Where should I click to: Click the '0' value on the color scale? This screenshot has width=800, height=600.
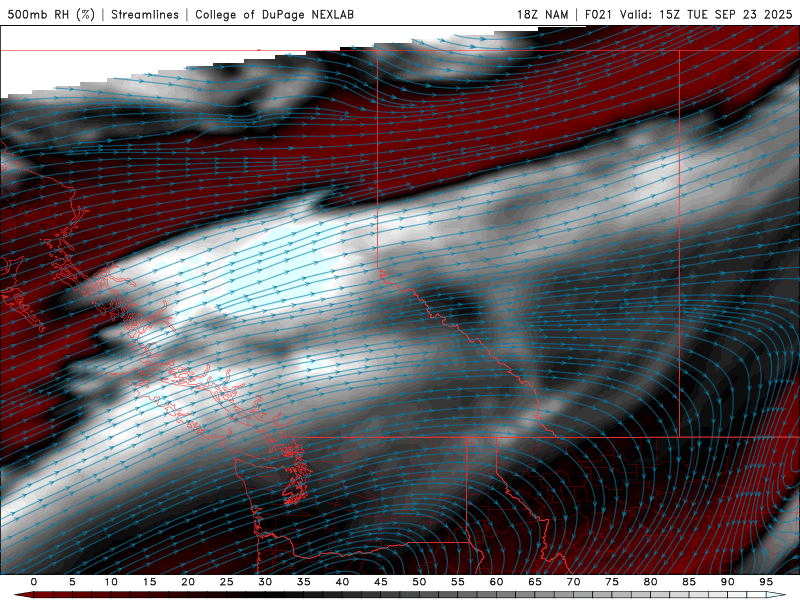click(x=34, y=582)
